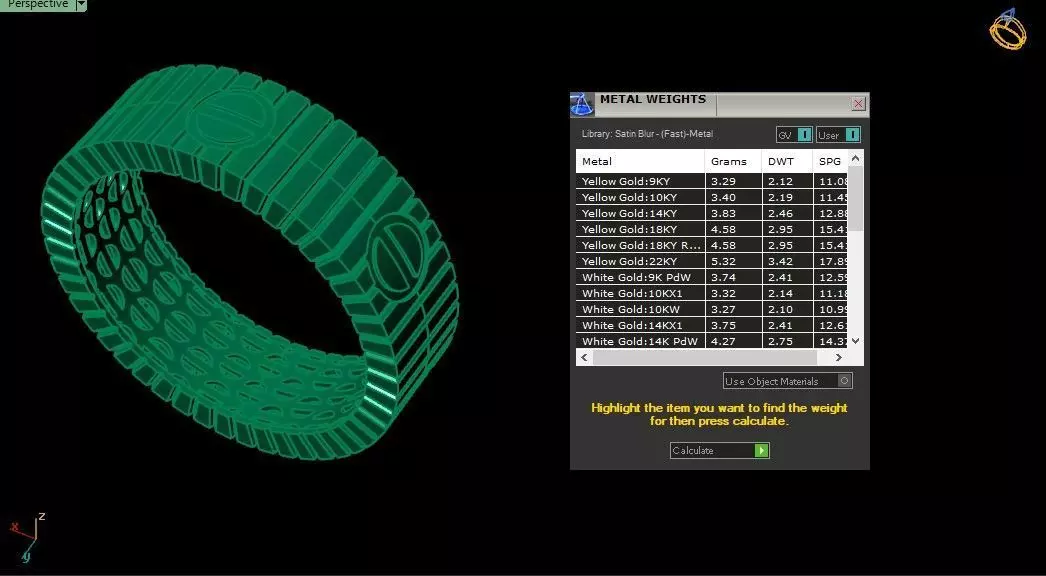Select the Yellow Gold:9KY row
Viewport: 1046px width, 576px height.
click(712, 181)
